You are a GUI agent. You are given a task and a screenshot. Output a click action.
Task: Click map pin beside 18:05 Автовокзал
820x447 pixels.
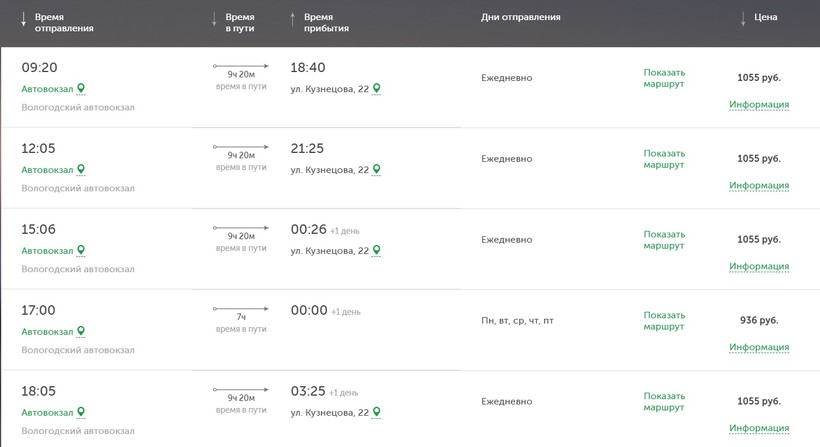81,412
